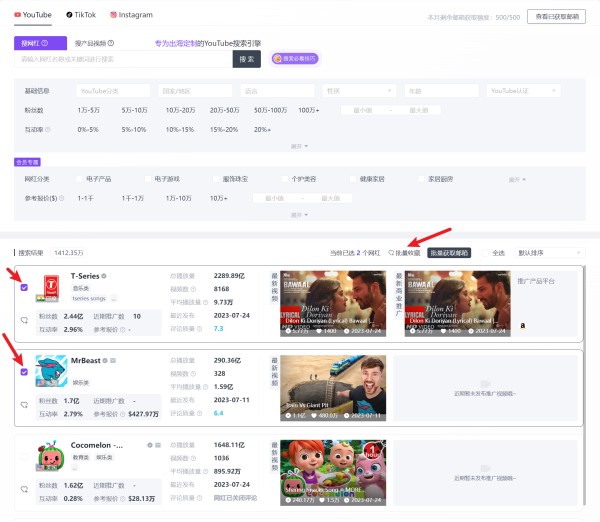Viewport: 600px width, 522px height.
Task: Click the verified badge beside T-Series
Action: [x=104, y=276]
